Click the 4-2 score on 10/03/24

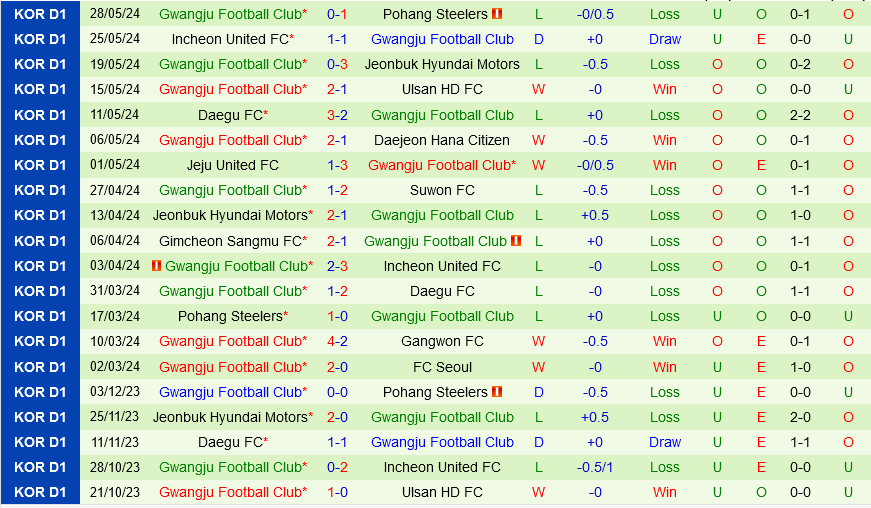[x=337, y=341]
